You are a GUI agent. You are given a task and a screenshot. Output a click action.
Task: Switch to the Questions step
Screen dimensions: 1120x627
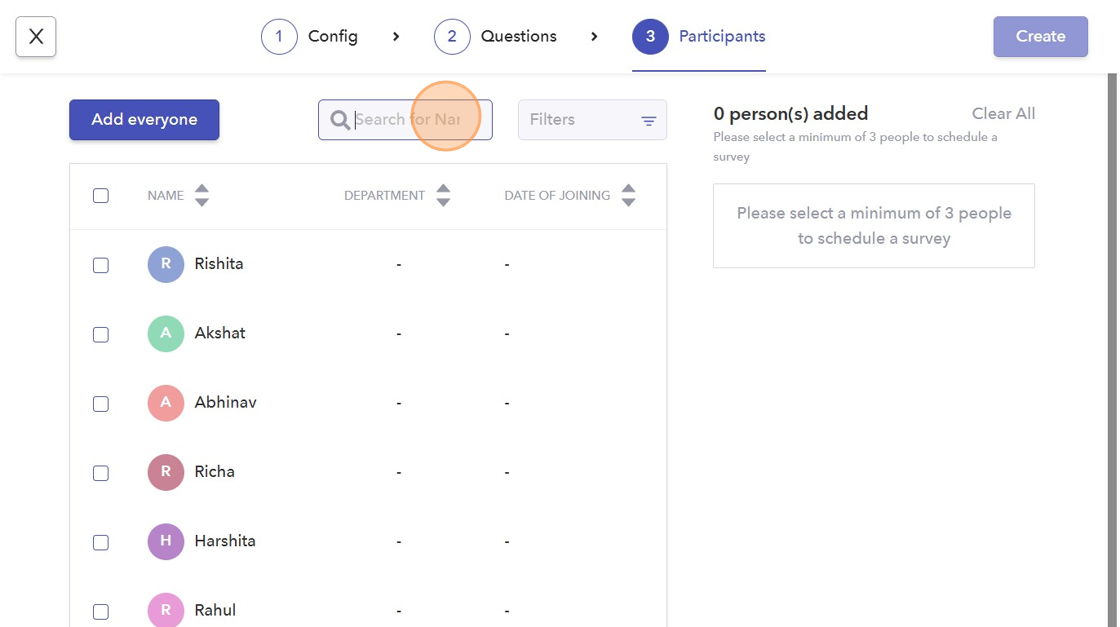coord(496,37)
